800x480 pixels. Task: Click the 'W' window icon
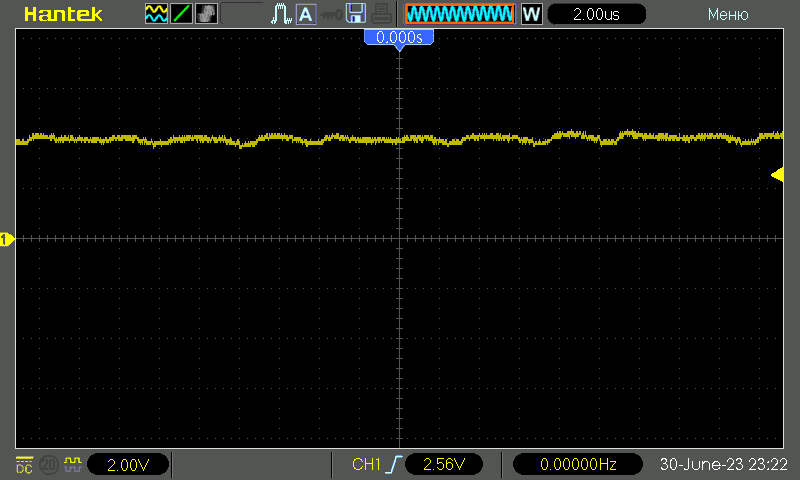tap(532, 14)
